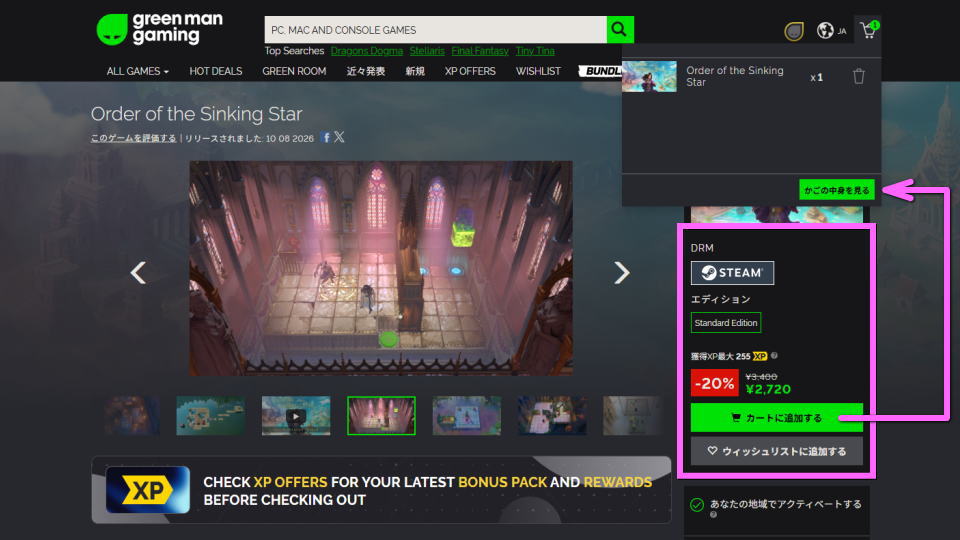
Task: Open the 近々発表 menu item
Action: point(366,71)
